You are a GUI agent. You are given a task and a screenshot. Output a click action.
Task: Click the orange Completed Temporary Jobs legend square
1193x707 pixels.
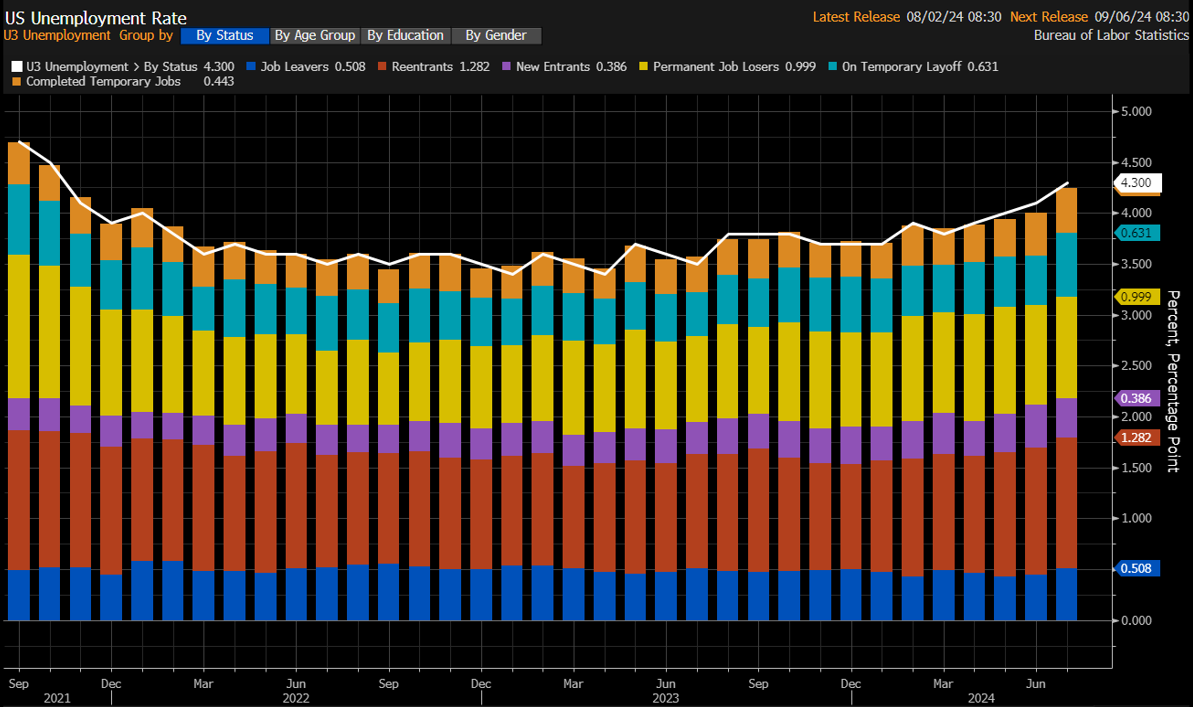(x=14, y=82)
